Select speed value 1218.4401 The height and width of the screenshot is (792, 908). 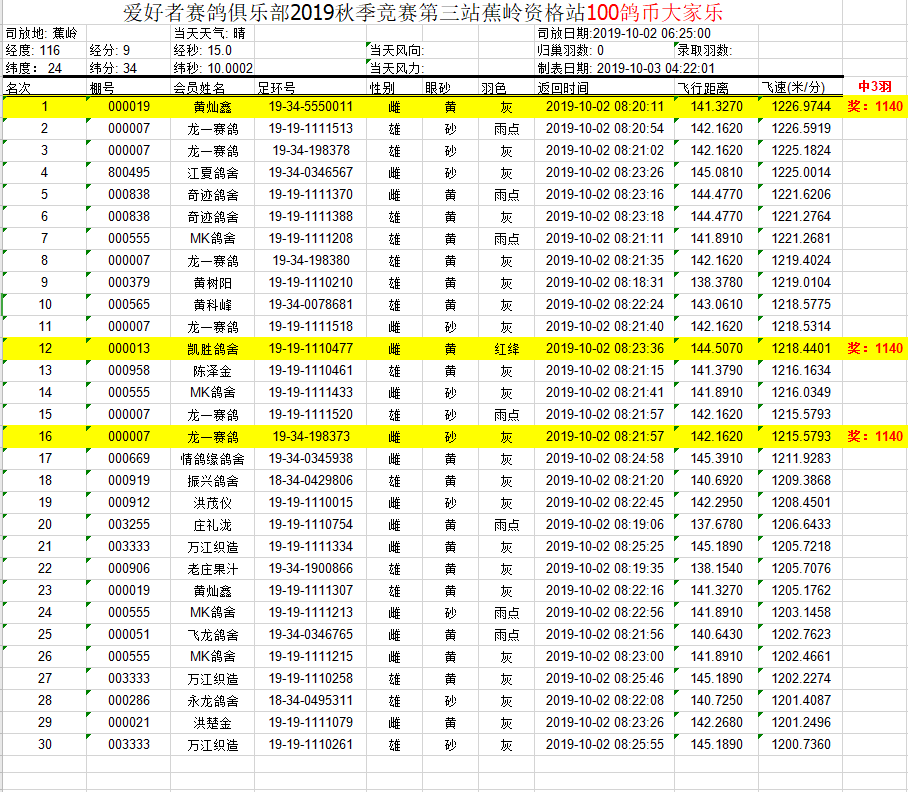tap(801, 349)
